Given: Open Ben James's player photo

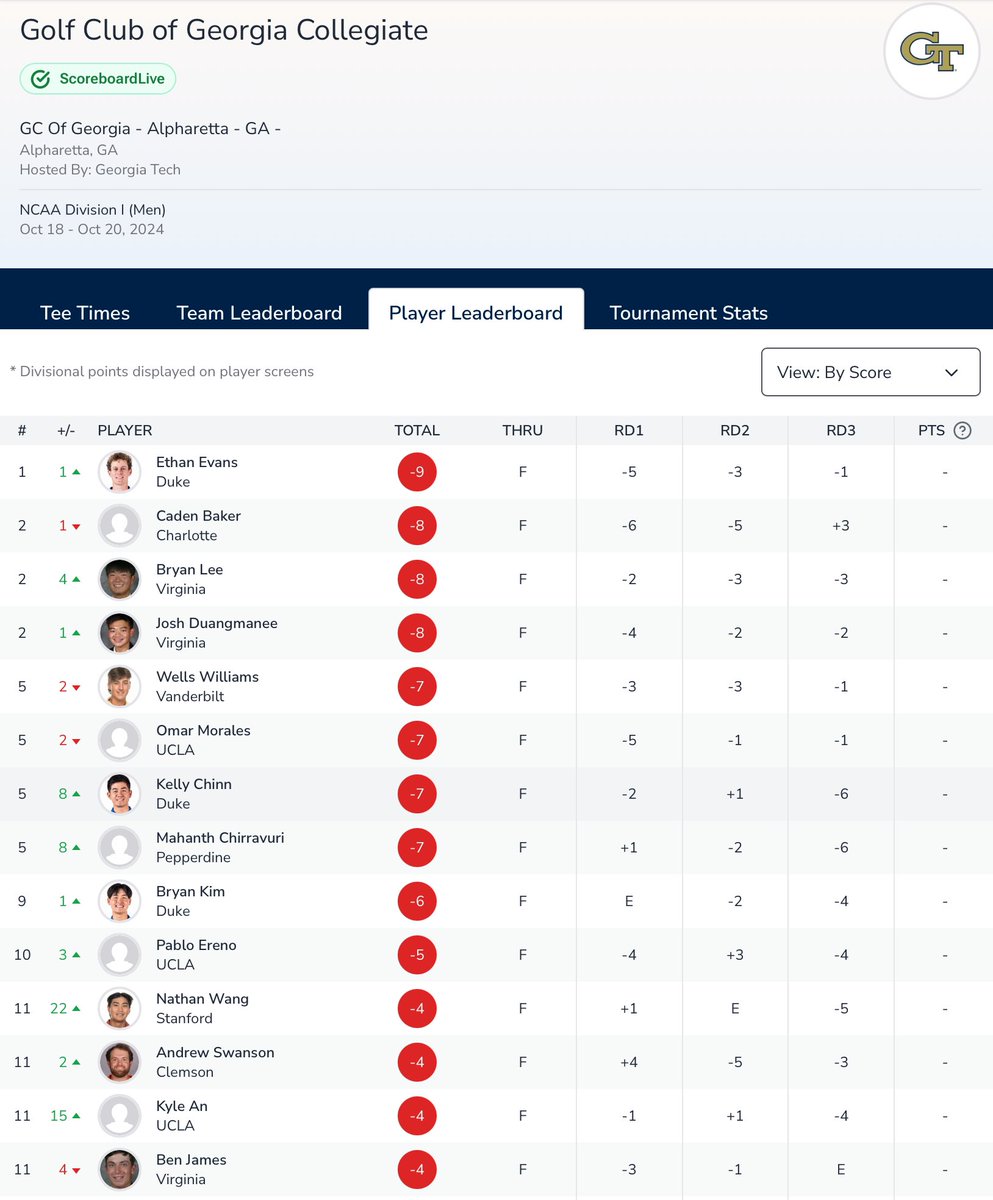Looking at the screenshot, I should [120, 1170].
